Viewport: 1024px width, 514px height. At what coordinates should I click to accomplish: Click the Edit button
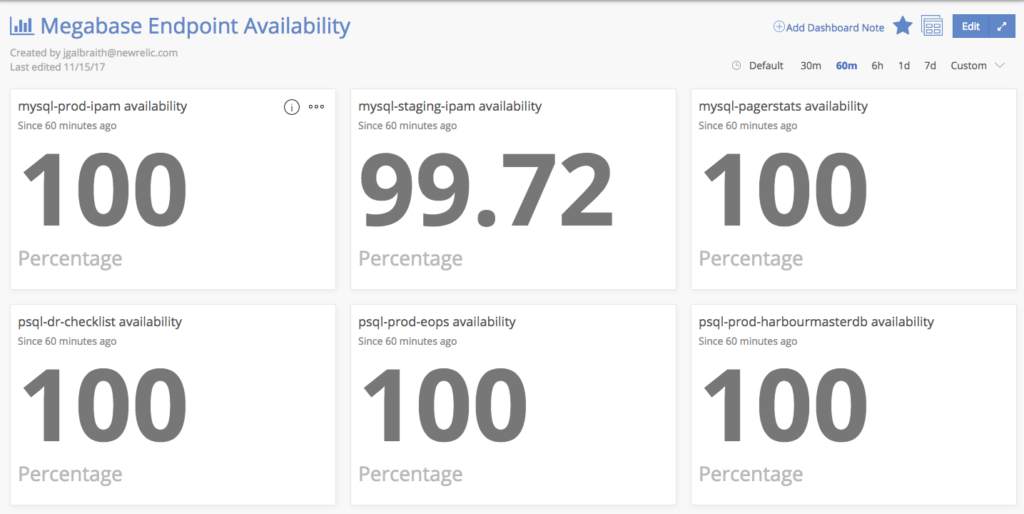[970, 26]
